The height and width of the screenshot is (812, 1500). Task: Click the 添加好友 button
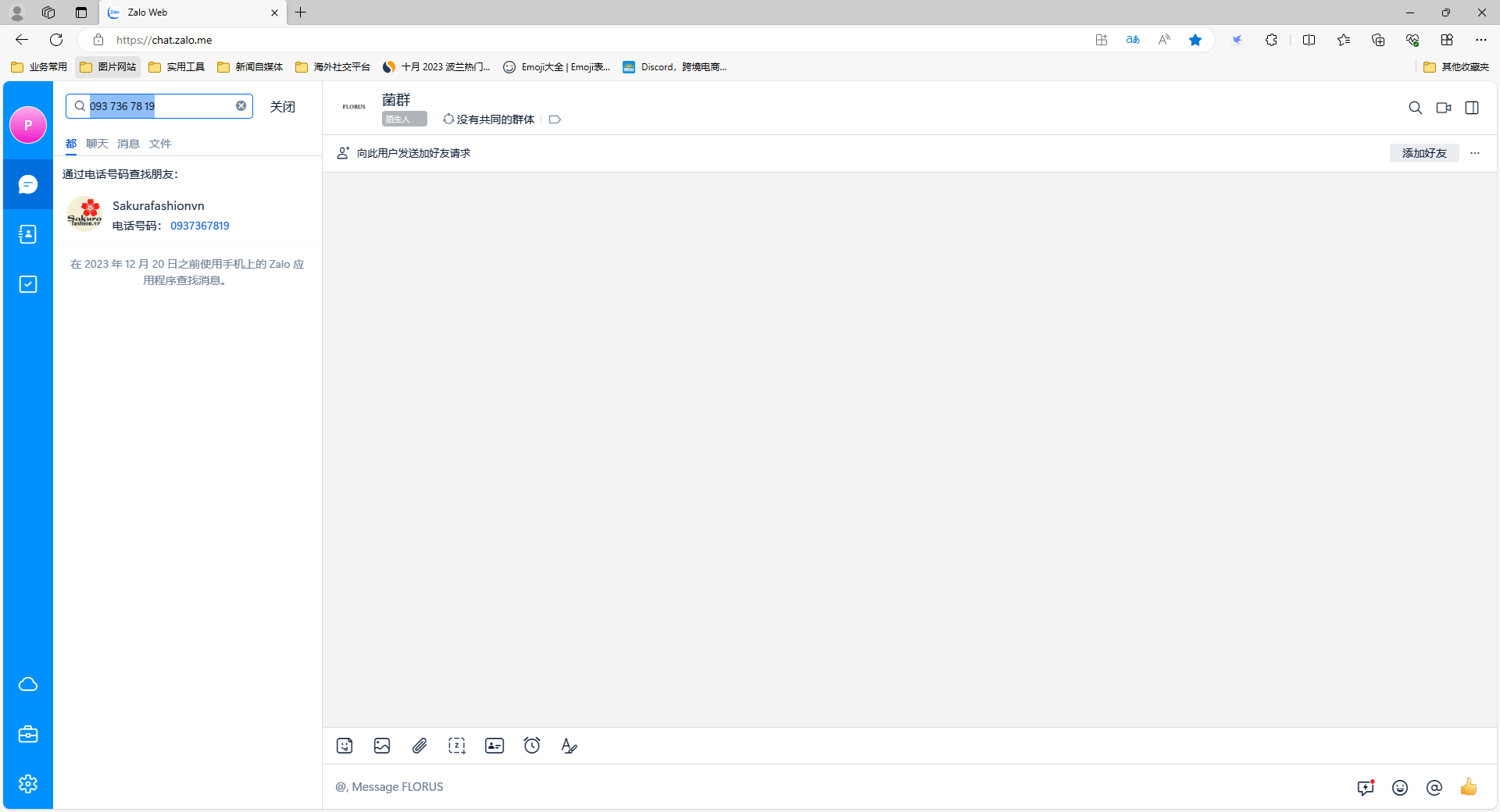point(1424,153)
